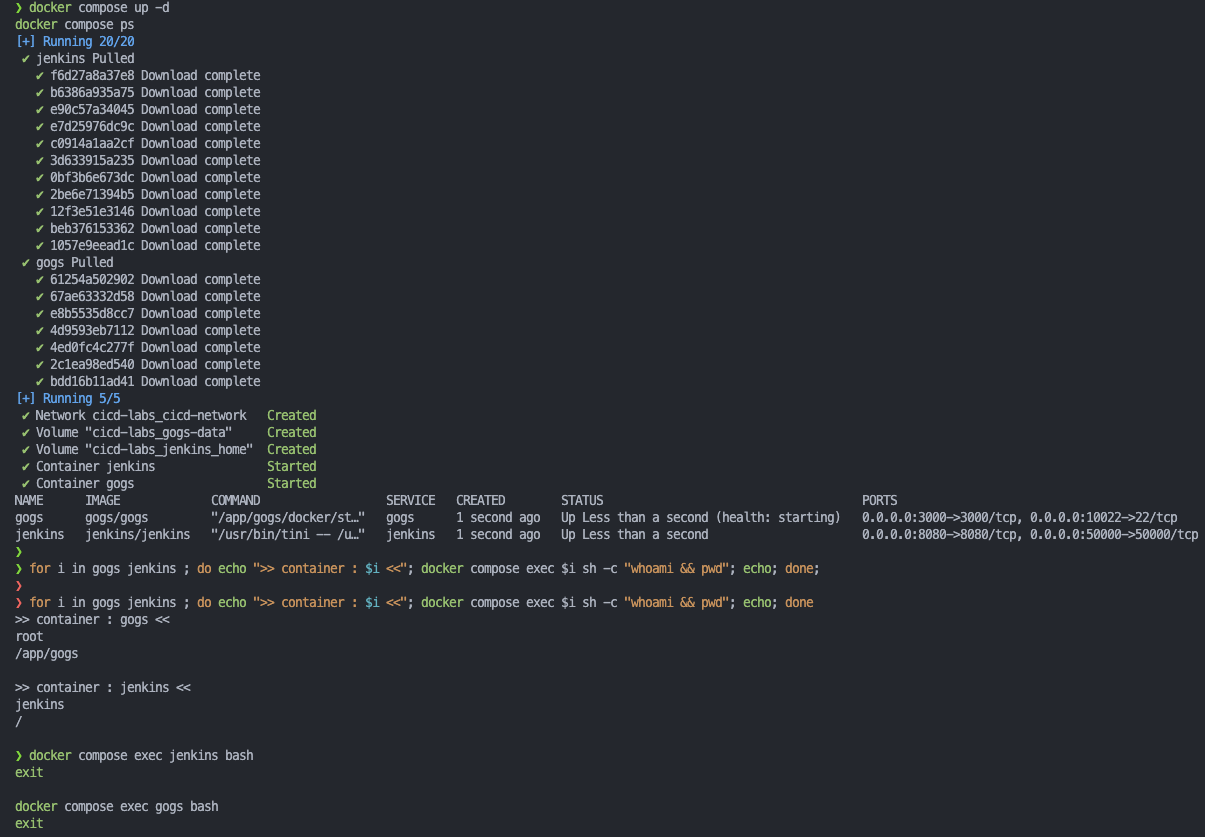Screen dimensions: 1205x837
Task: Click port mapping 0.0.0.0:10022->22/tcp
Action: click(x=1103, y=517)
